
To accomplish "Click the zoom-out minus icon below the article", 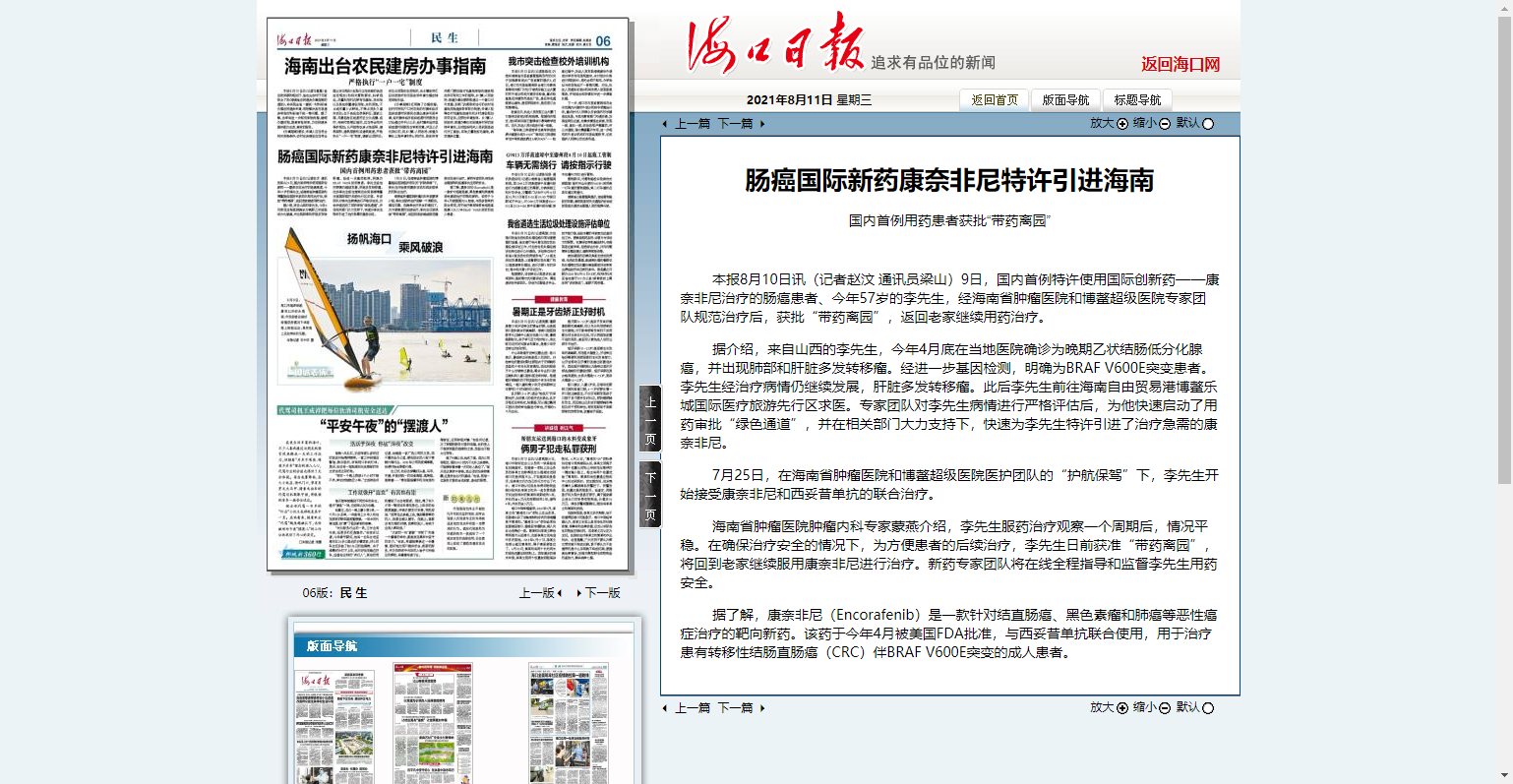I will pos(1165,708).
